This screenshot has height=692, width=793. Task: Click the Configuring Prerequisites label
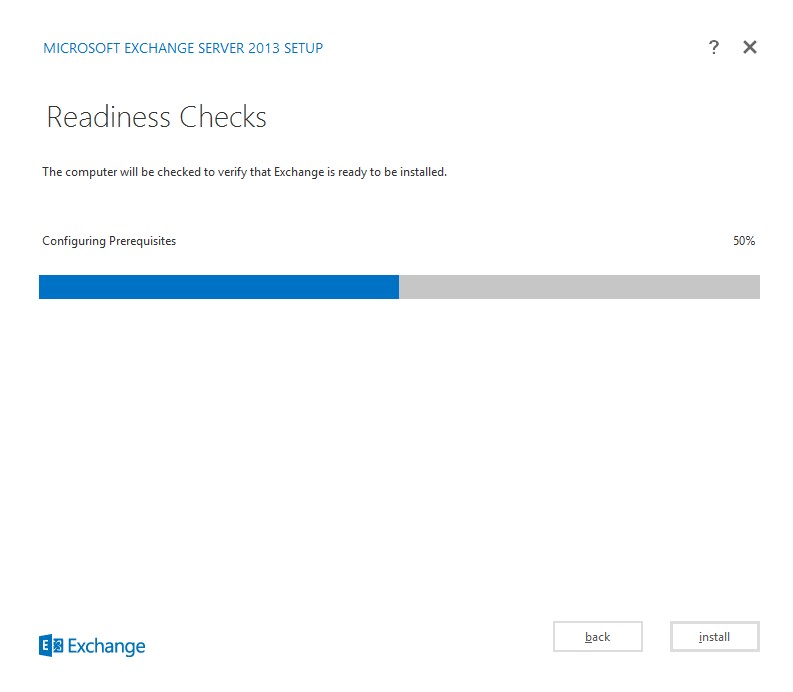(x=109, y=241)
